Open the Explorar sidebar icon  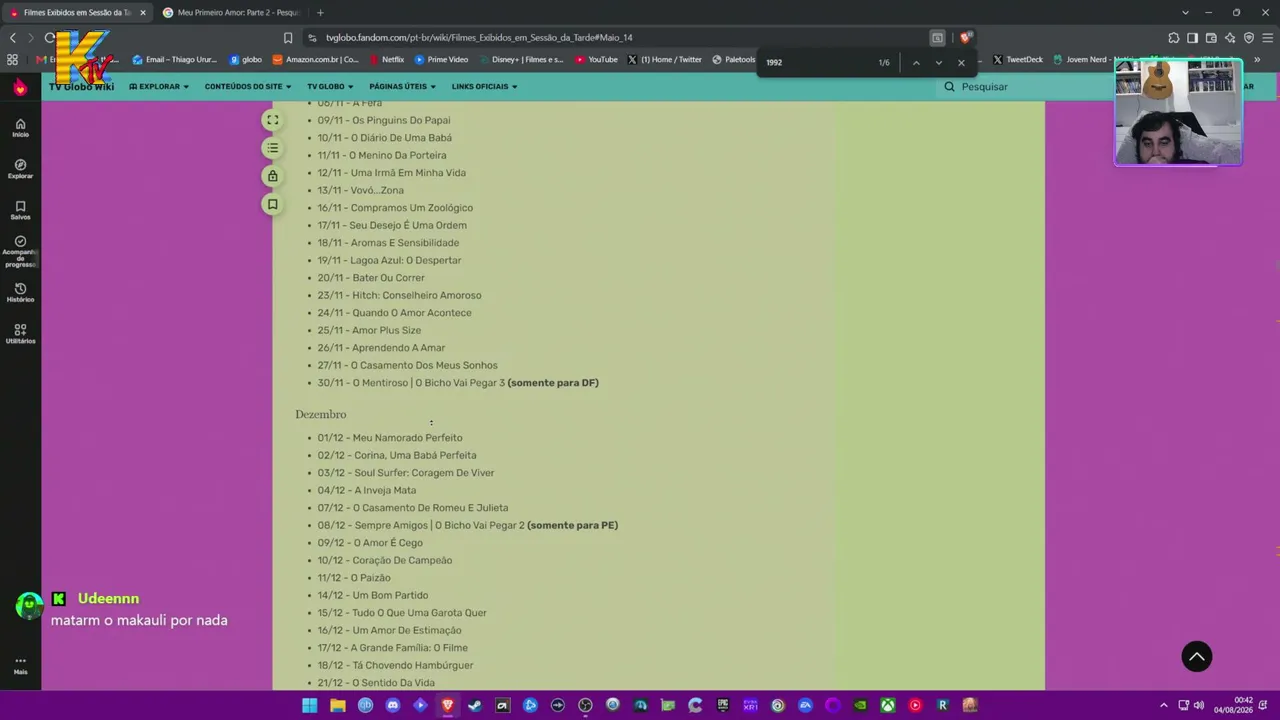click(x=20, y=169)
